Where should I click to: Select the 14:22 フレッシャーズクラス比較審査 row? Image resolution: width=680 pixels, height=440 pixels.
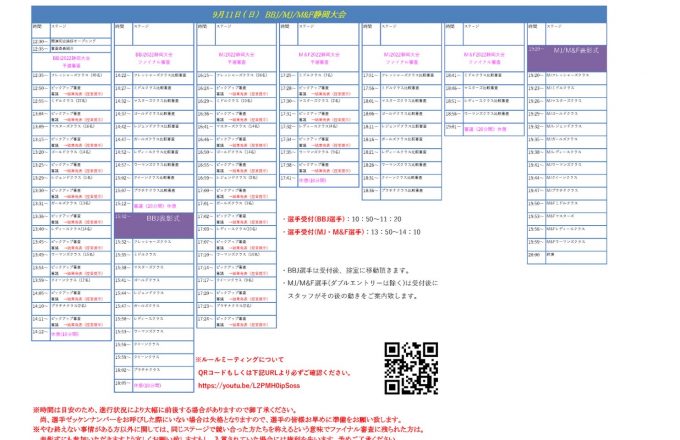[153, 75]
